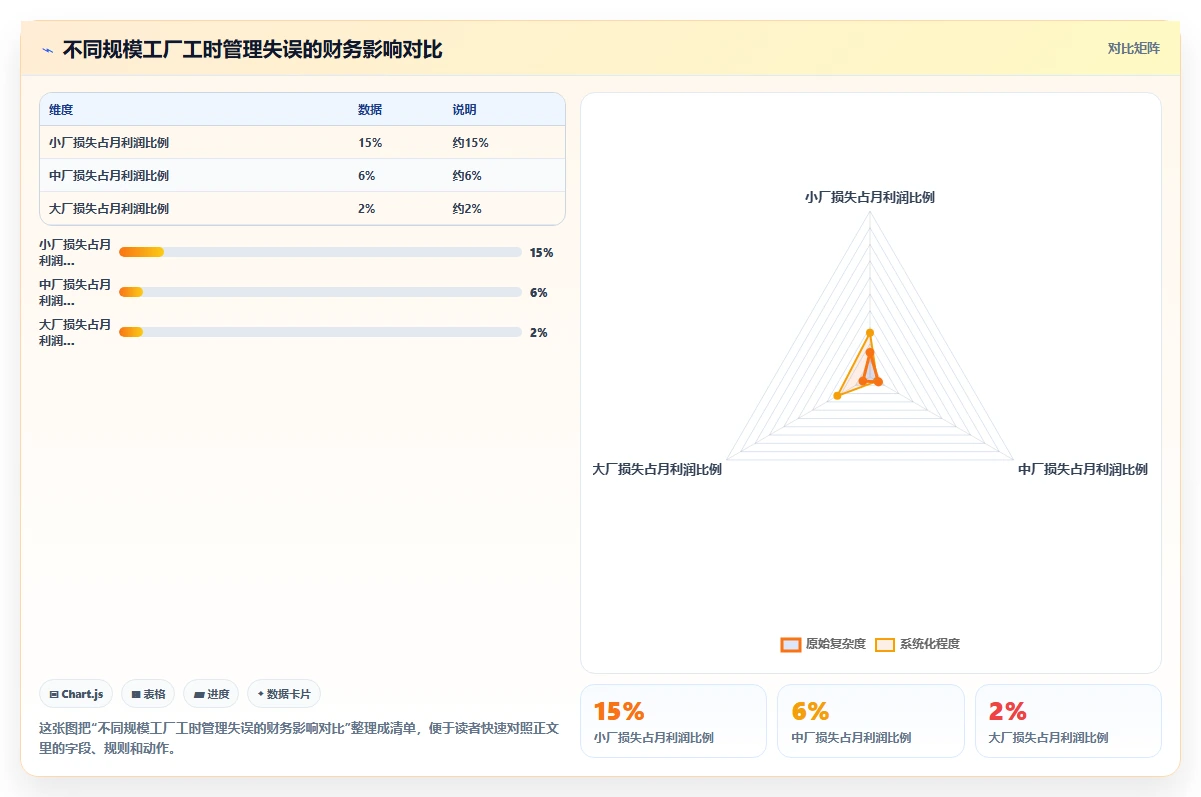Click the 6% value in the table
The width and height of the screenshot is (1201, 797).
pos(366,176)
